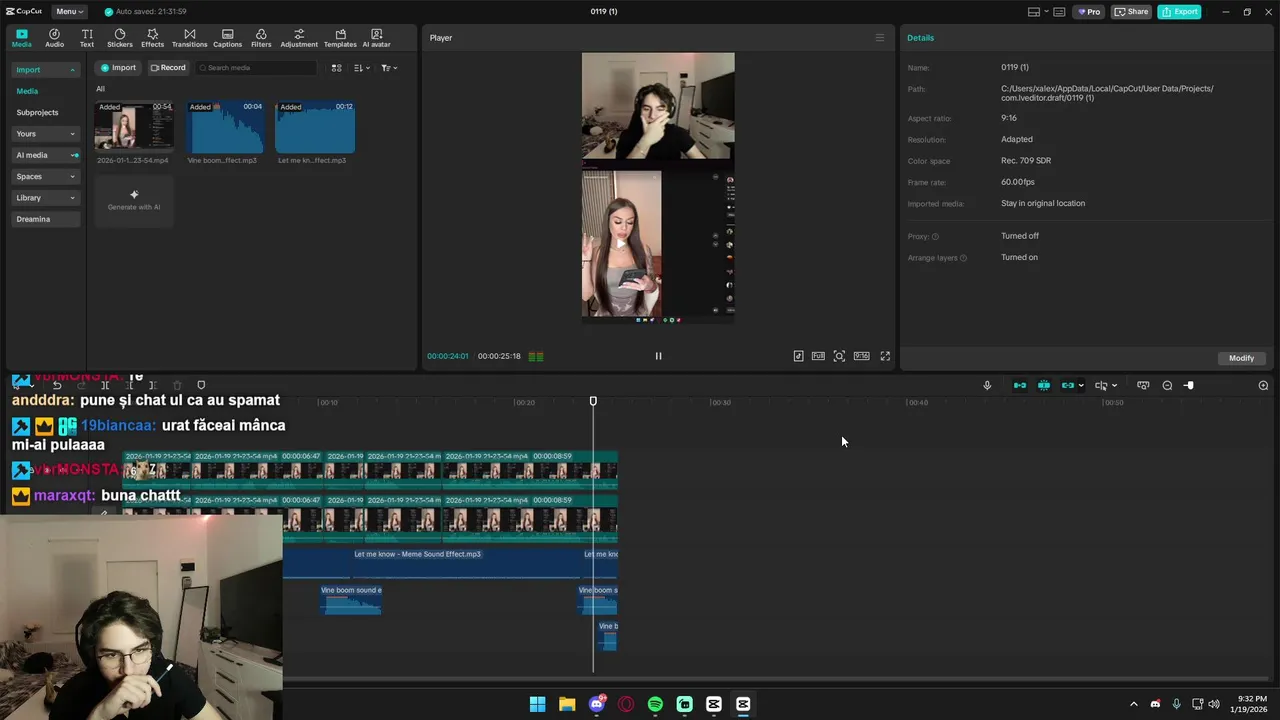This screenshot has width=1280, height=720.
Task: Toggle Full quality preview in player
Action: point(818,356)
